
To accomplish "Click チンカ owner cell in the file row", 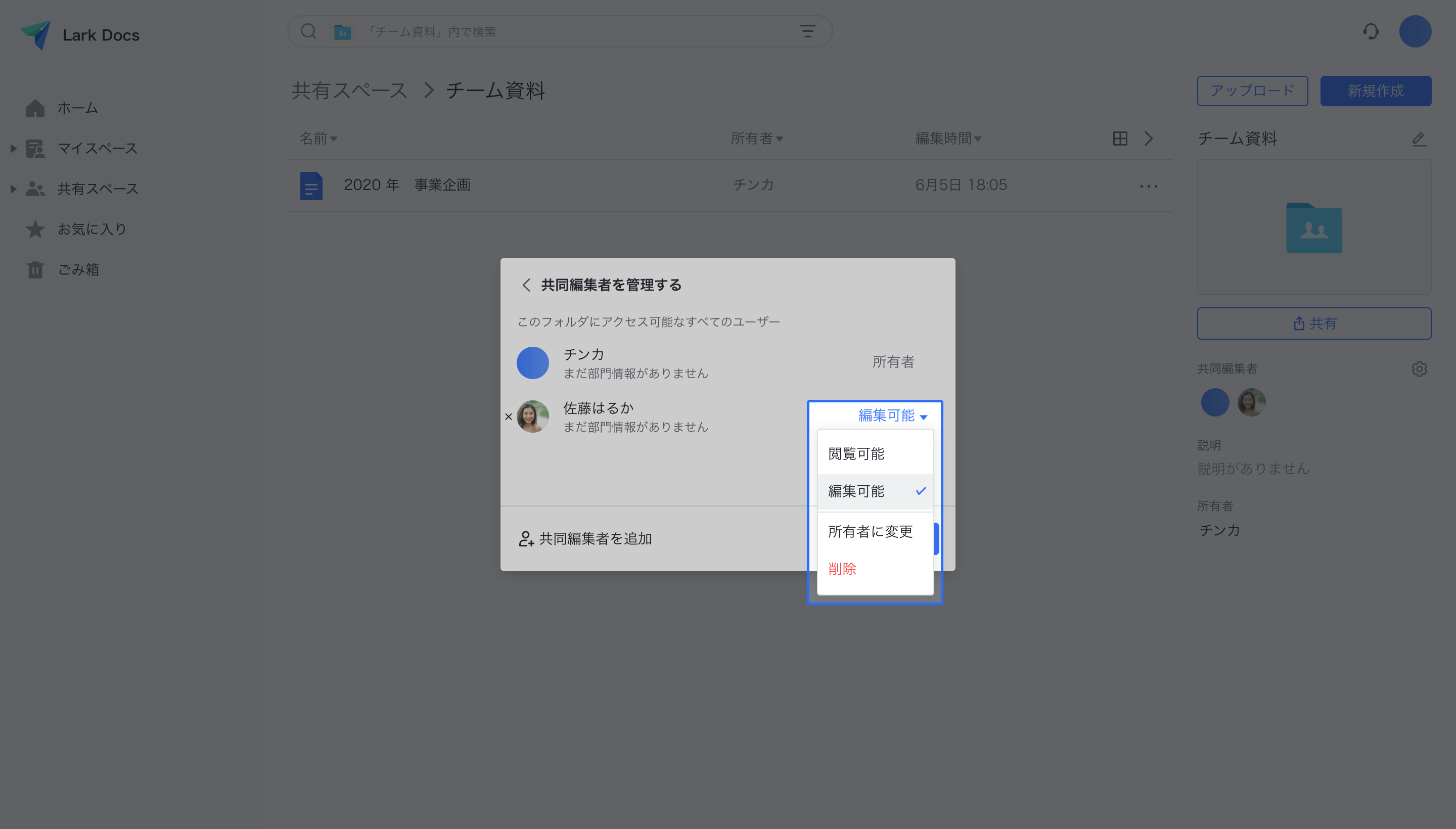I will 753,185.
